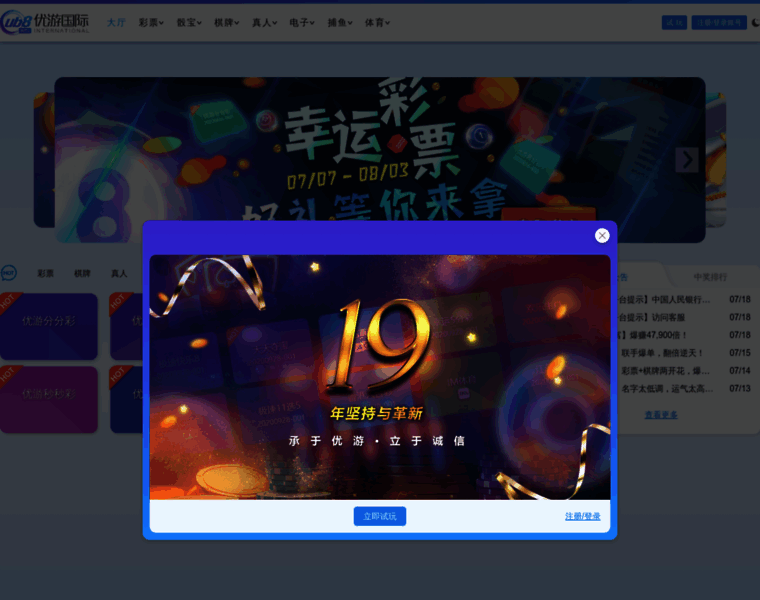Select the HOT games category icon
760x600 pixels.
tap(8, 273)
